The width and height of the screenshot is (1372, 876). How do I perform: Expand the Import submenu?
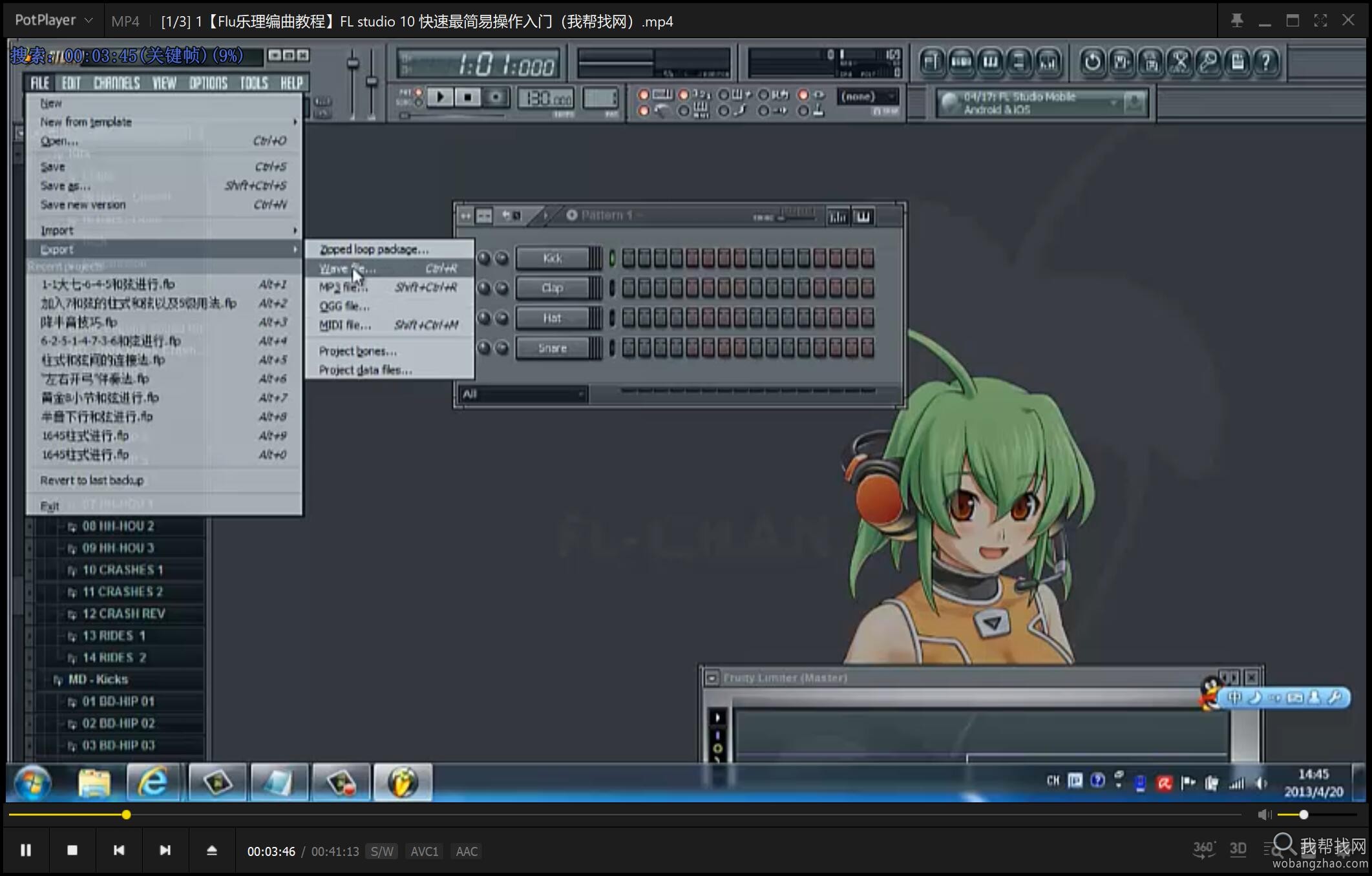pyautogui.click(x=164, y=231)
